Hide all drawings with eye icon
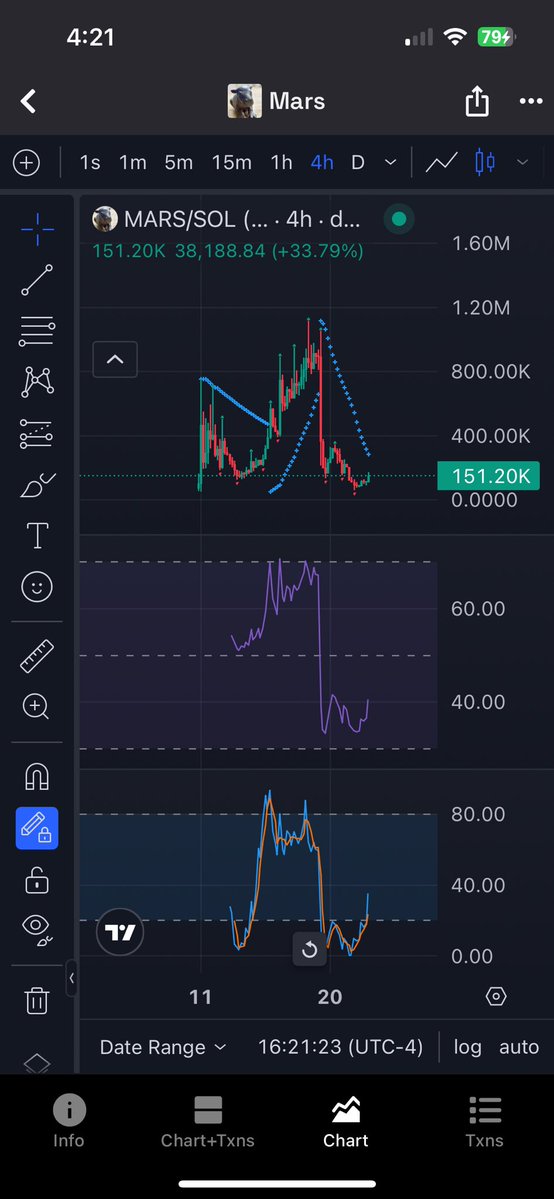The height and width of the screenshot is (1199, 554). (37, 930)
